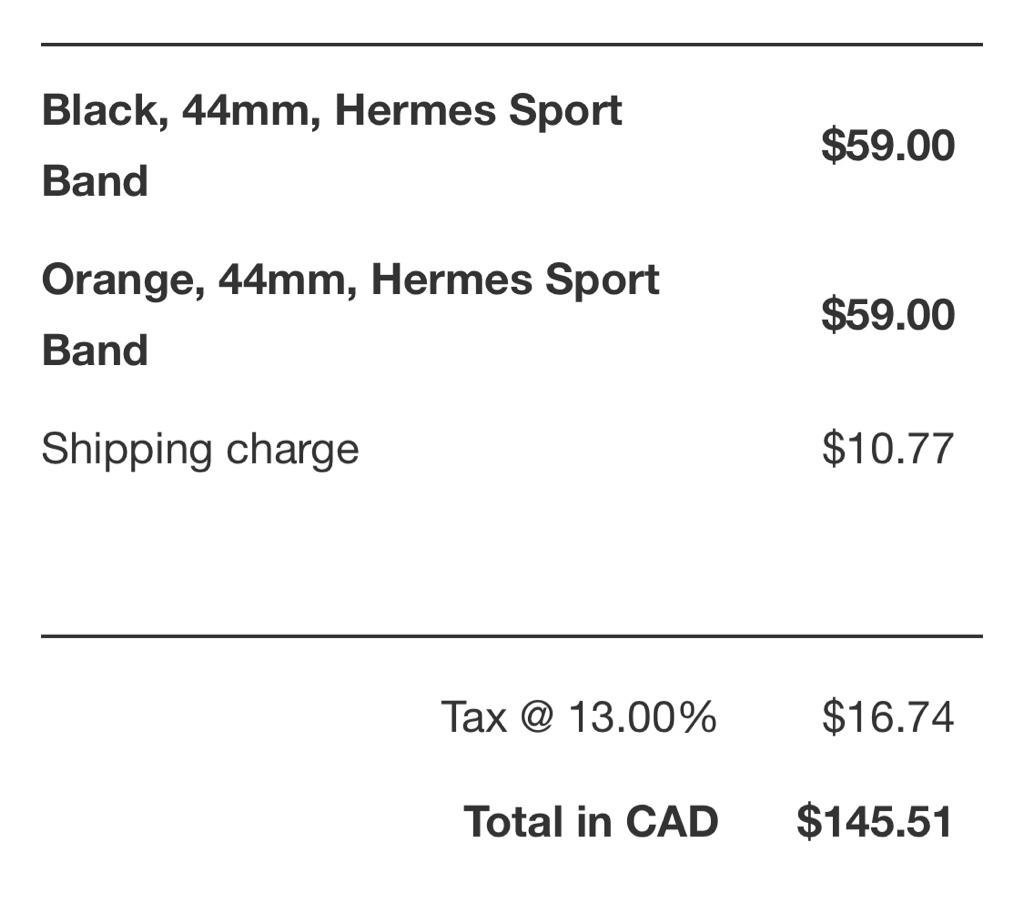
Task: Click the CAD currency text
Action: click(x=672, y=822)
